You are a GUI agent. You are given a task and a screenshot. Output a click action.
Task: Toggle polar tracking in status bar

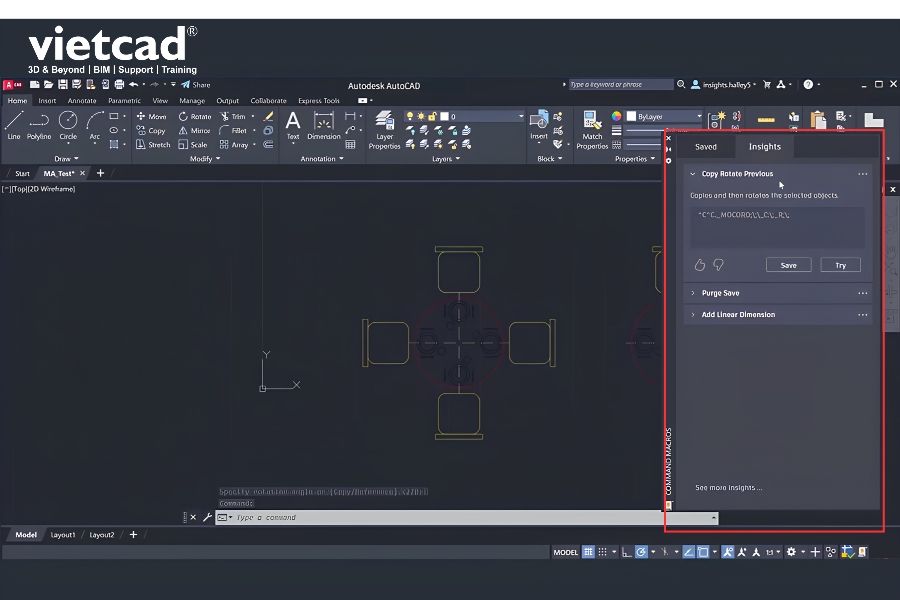[641, 552]
